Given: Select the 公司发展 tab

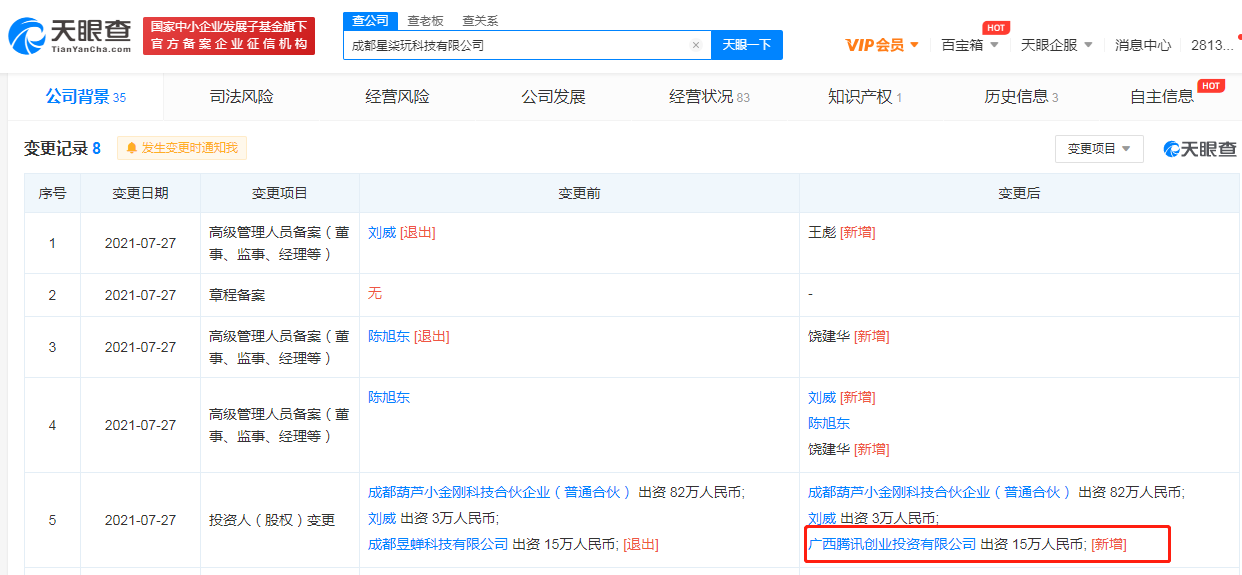Looking at the screenshot, I should (553, 97).
